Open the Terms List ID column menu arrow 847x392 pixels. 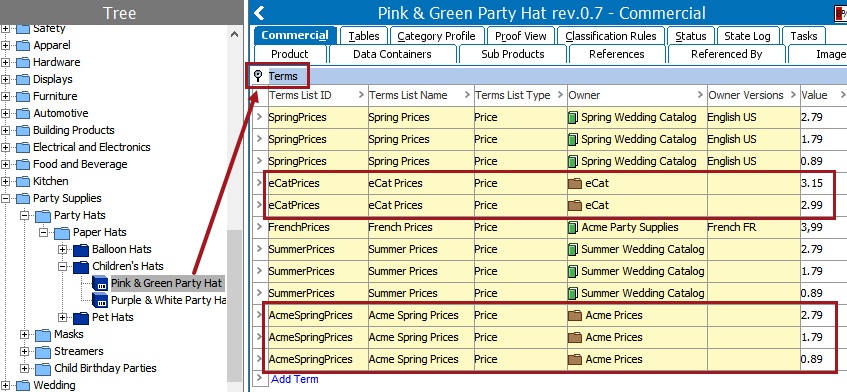click(361, 96)
